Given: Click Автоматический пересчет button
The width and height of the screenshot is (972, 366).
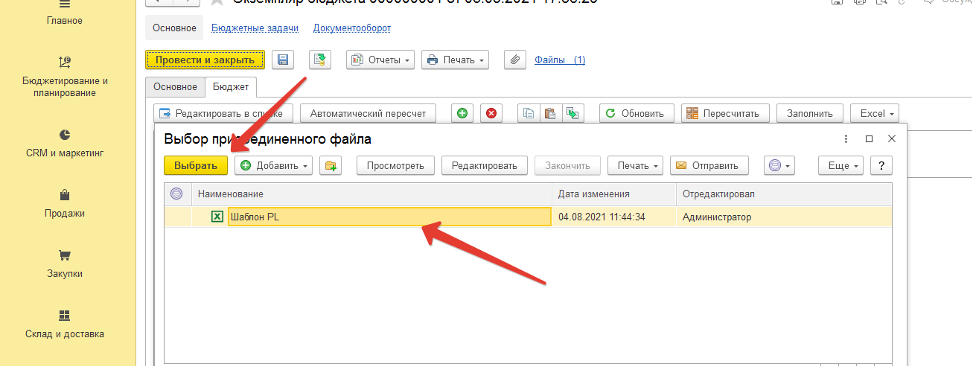Looking at the screenshot, I should pos(368,114).
